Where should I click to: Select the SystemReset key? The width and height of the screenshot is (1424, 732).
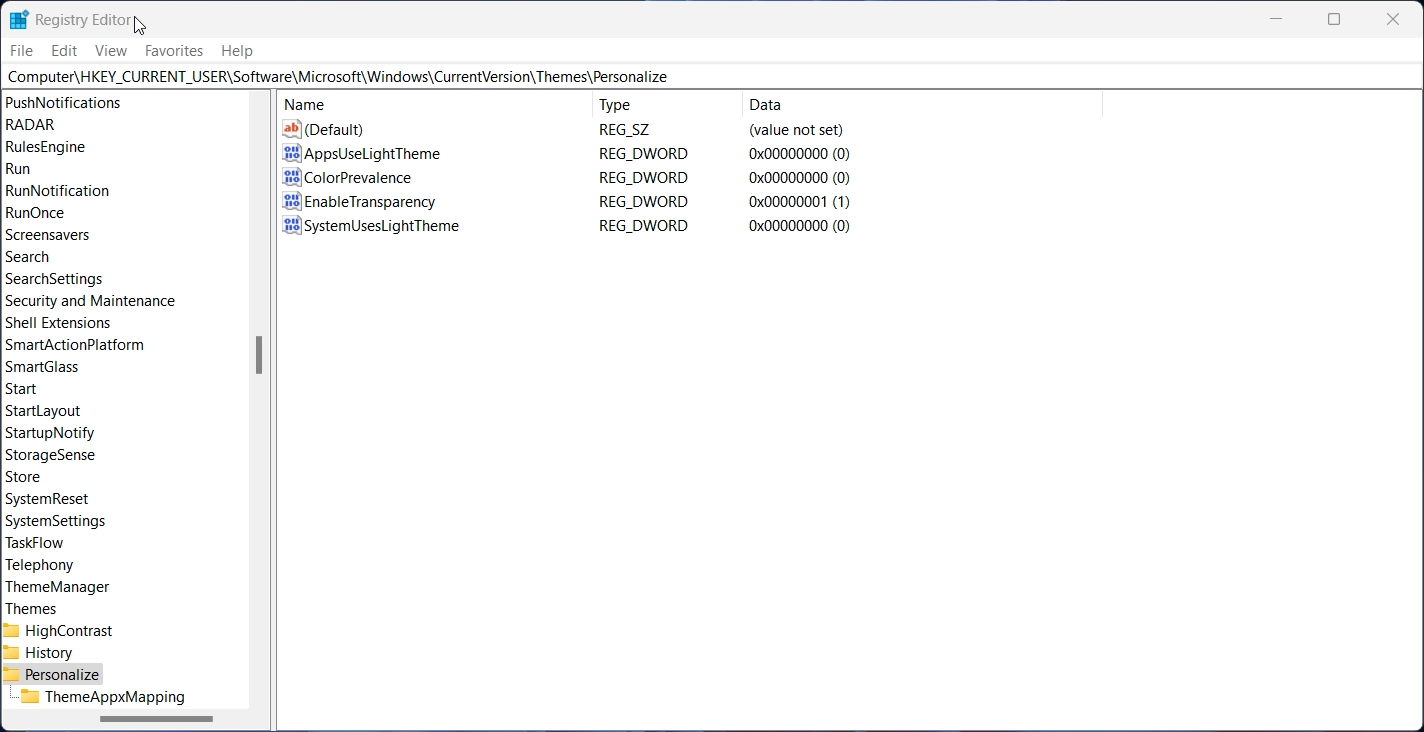click(47, 499)
